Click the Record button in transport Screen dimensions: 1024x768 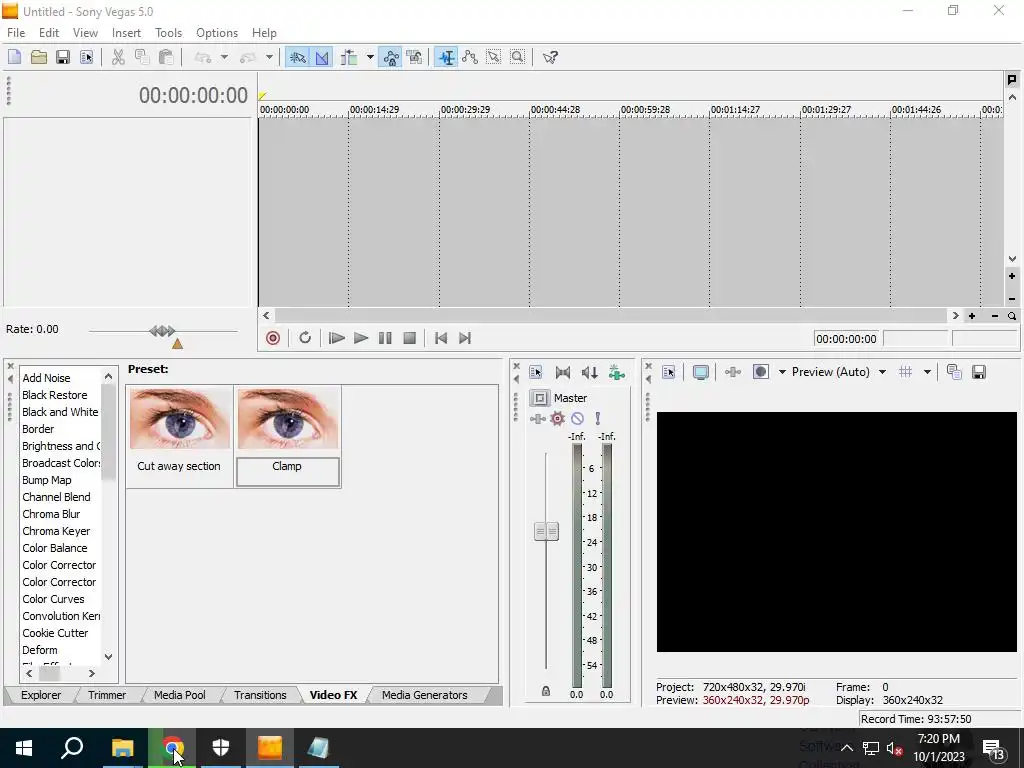[273, 338]
